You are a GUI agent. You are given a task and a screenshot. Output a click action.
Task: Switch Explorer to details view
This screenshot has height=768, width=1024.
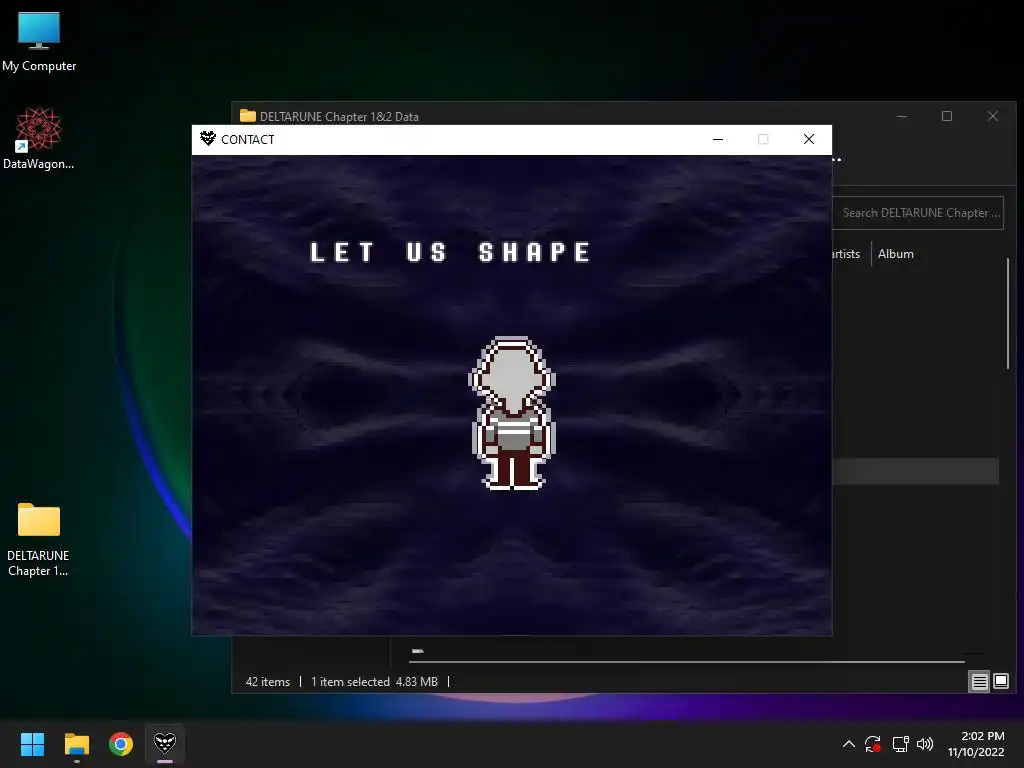pos(980,682)
